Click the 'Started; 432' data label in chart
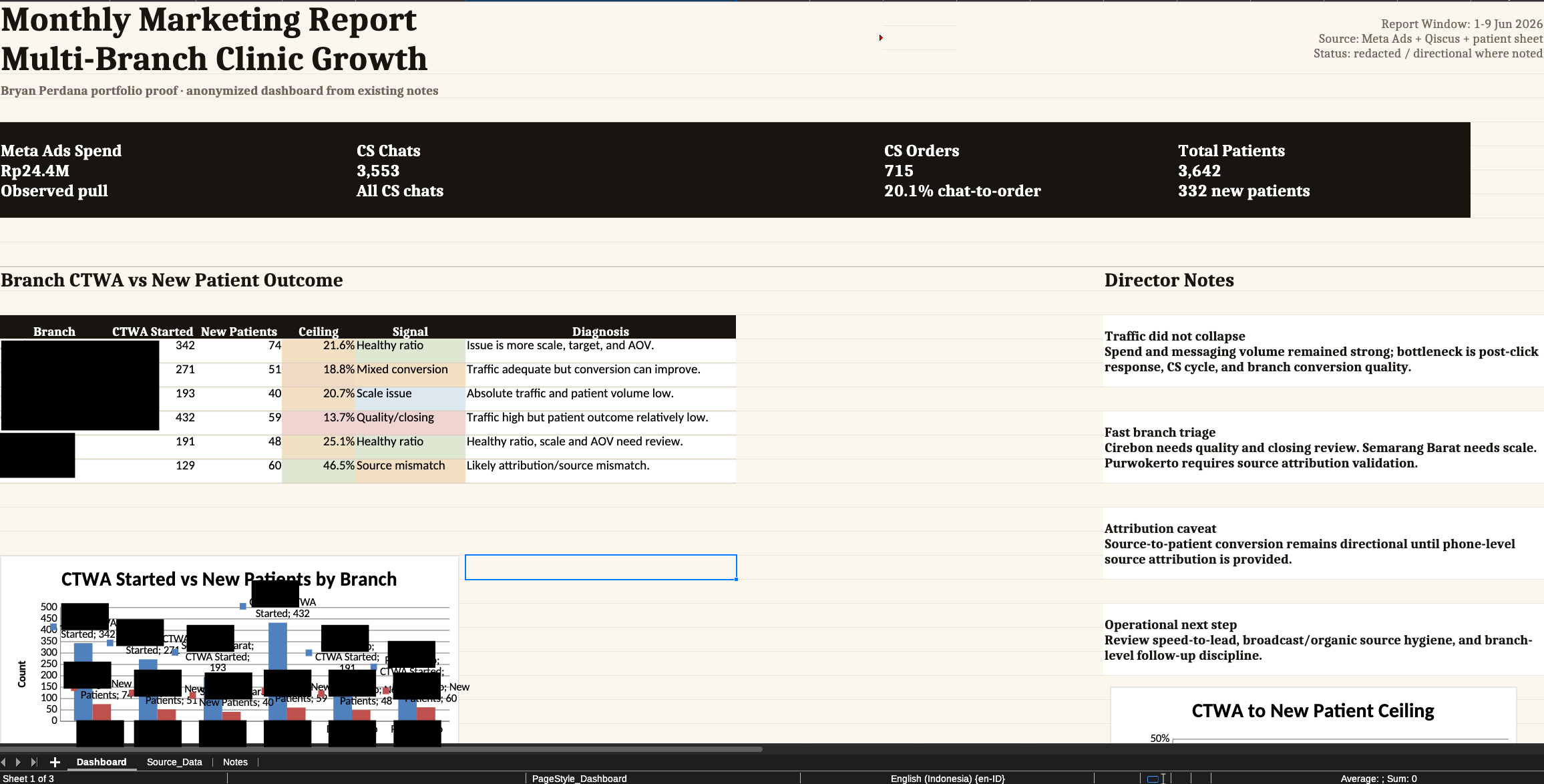Screen dimensions: 1544x784 (282, 613)
